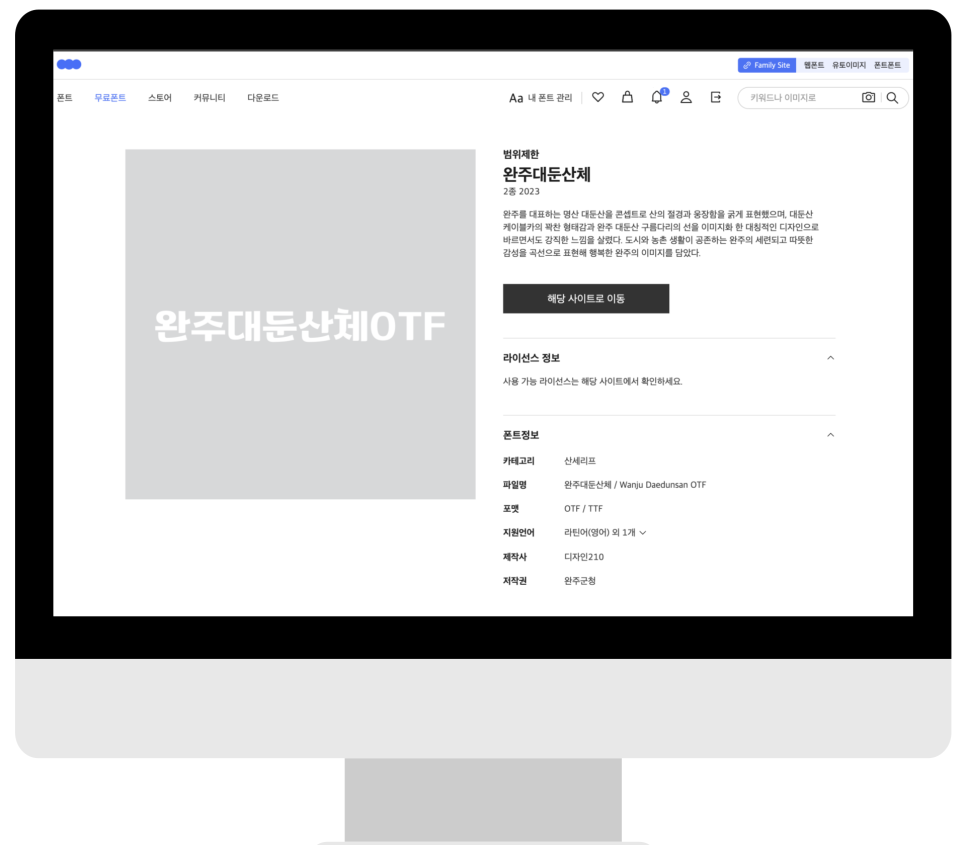The width and height of the screenshot is (966, 845).
Task: Select the 무료폰트 menu item
Action: tap(110, 97)
